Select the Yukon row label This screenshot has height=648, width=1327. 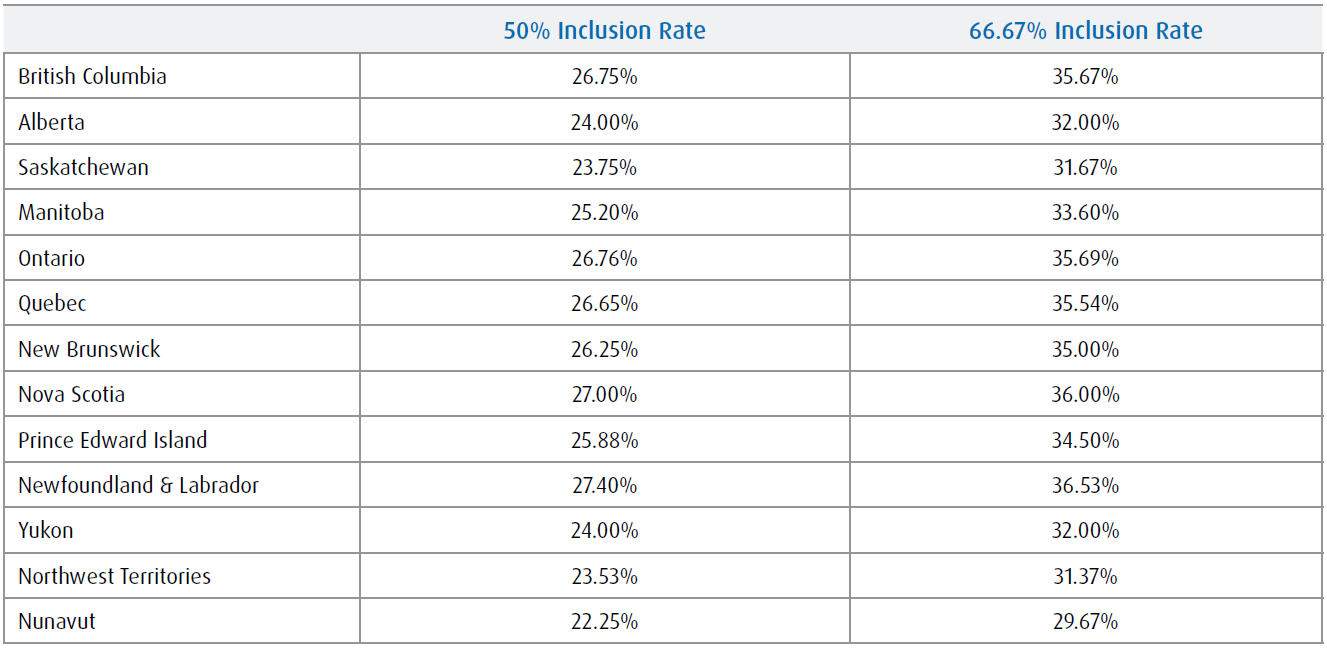pos(45,531)
